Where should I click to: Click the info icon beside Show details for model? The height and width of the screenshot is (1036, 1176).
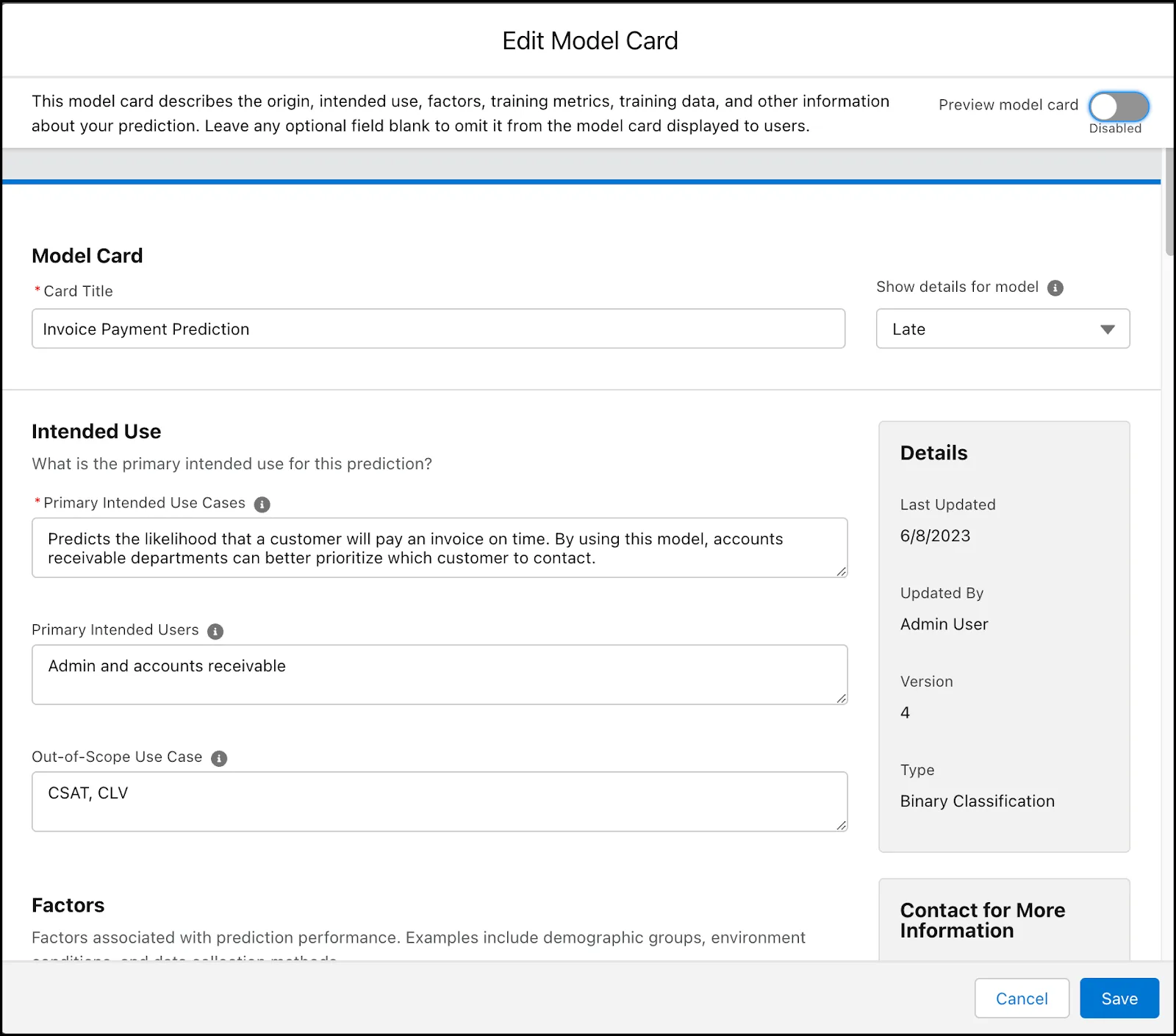coord(1055,288)
